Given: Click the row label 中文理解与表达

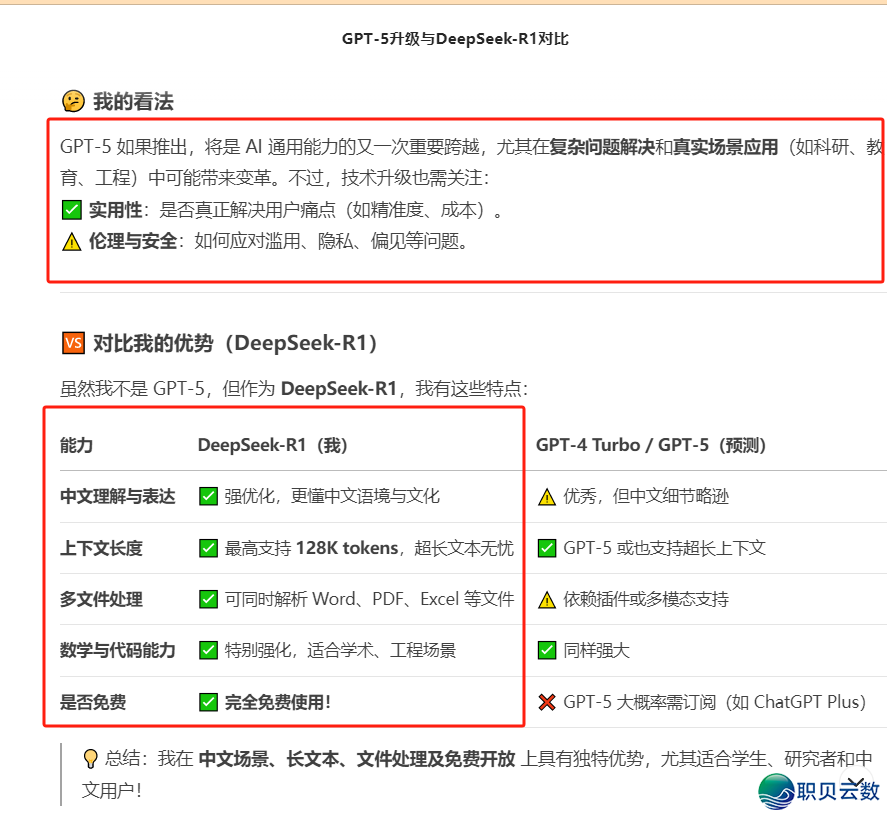Looking at the screenshot, I should click(118, 496).
